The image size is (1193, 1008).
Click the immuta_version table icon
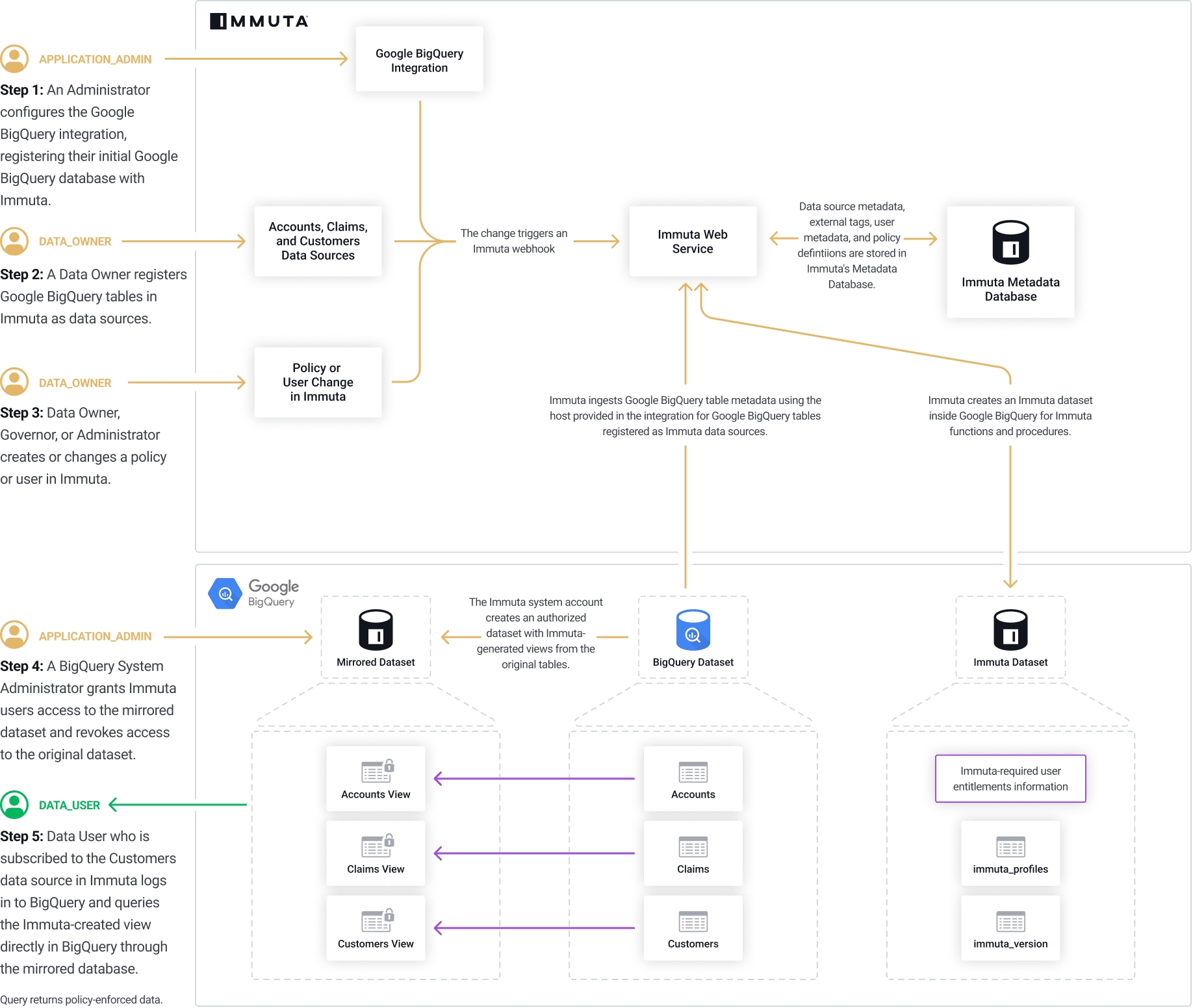pos(1010,922)
